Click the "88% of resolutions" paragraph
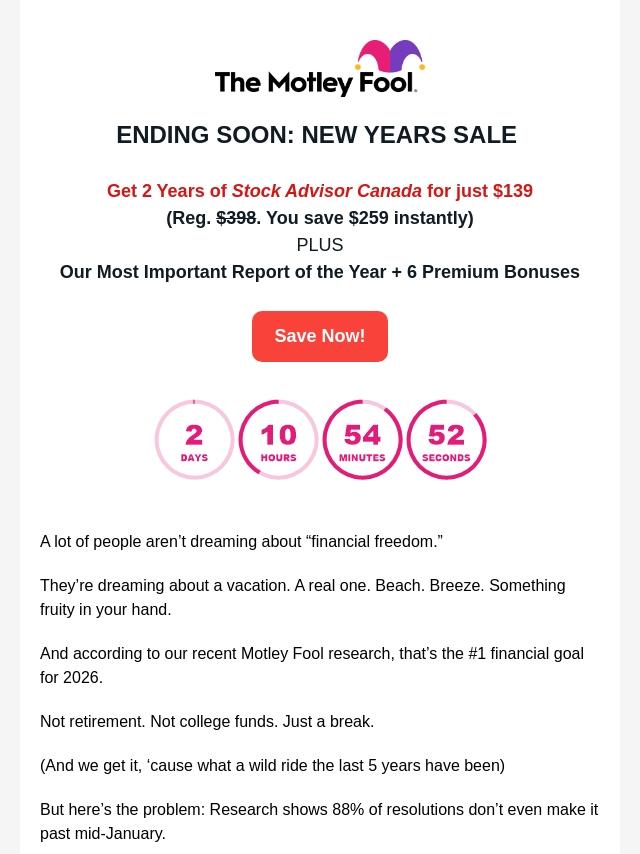 tap(318, 821)
